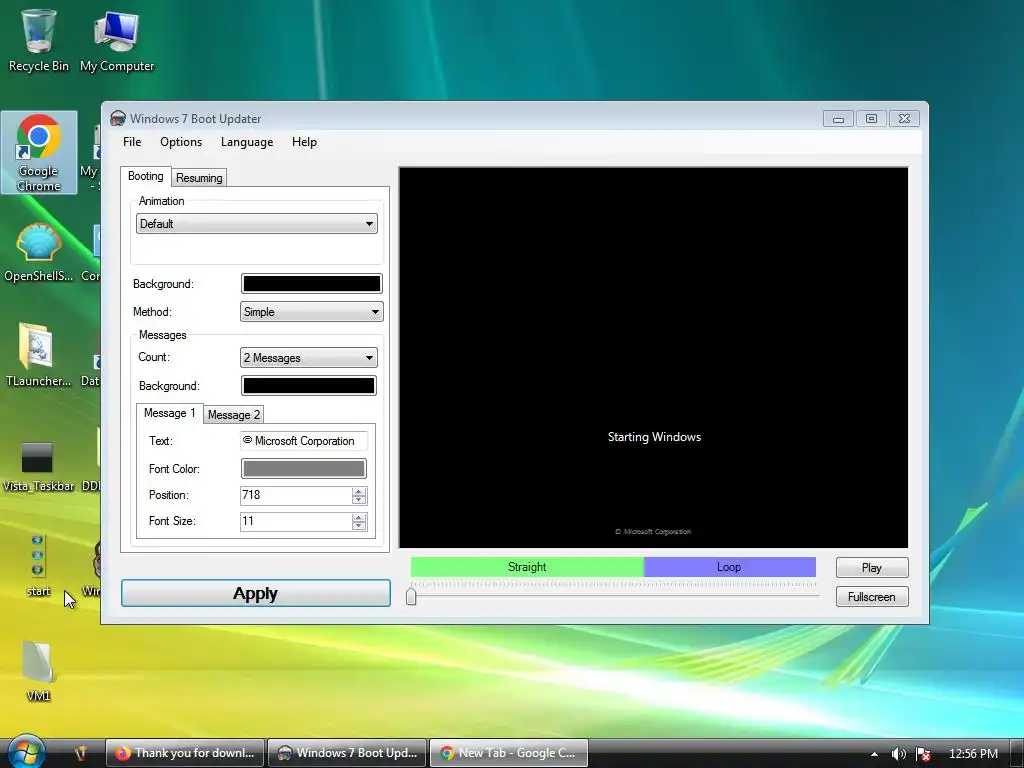Click the quick launch icon beside Start
This screenshot has height=768, width=1024.
click(80, 753)
